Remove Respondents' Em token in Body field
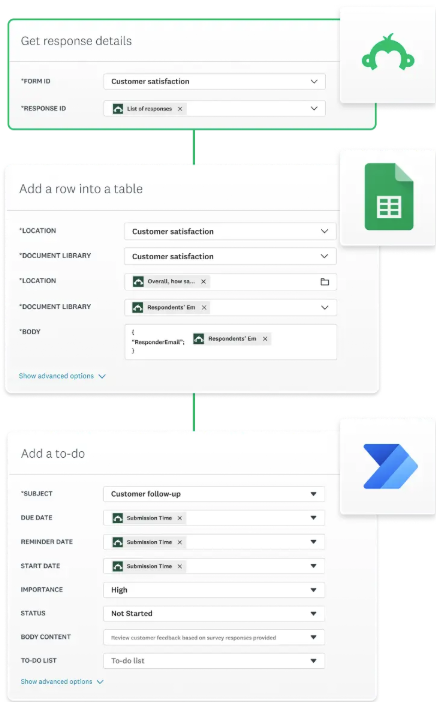This screenshot has height=702, width=436. [265, 339]
